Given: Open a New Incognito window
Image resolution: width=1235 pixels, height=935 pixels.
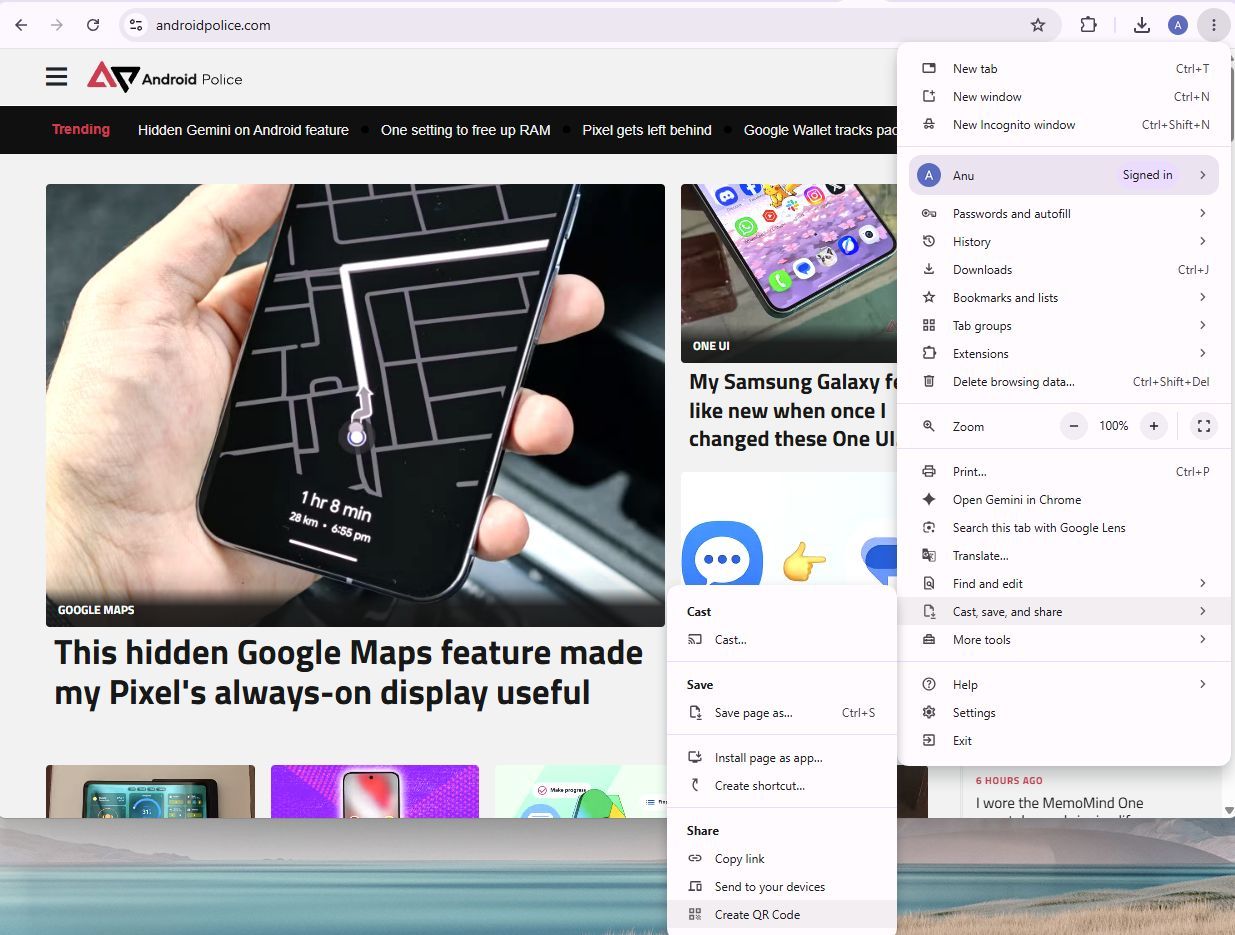Looking at the screenshot, I should (x=1064, y=125).
